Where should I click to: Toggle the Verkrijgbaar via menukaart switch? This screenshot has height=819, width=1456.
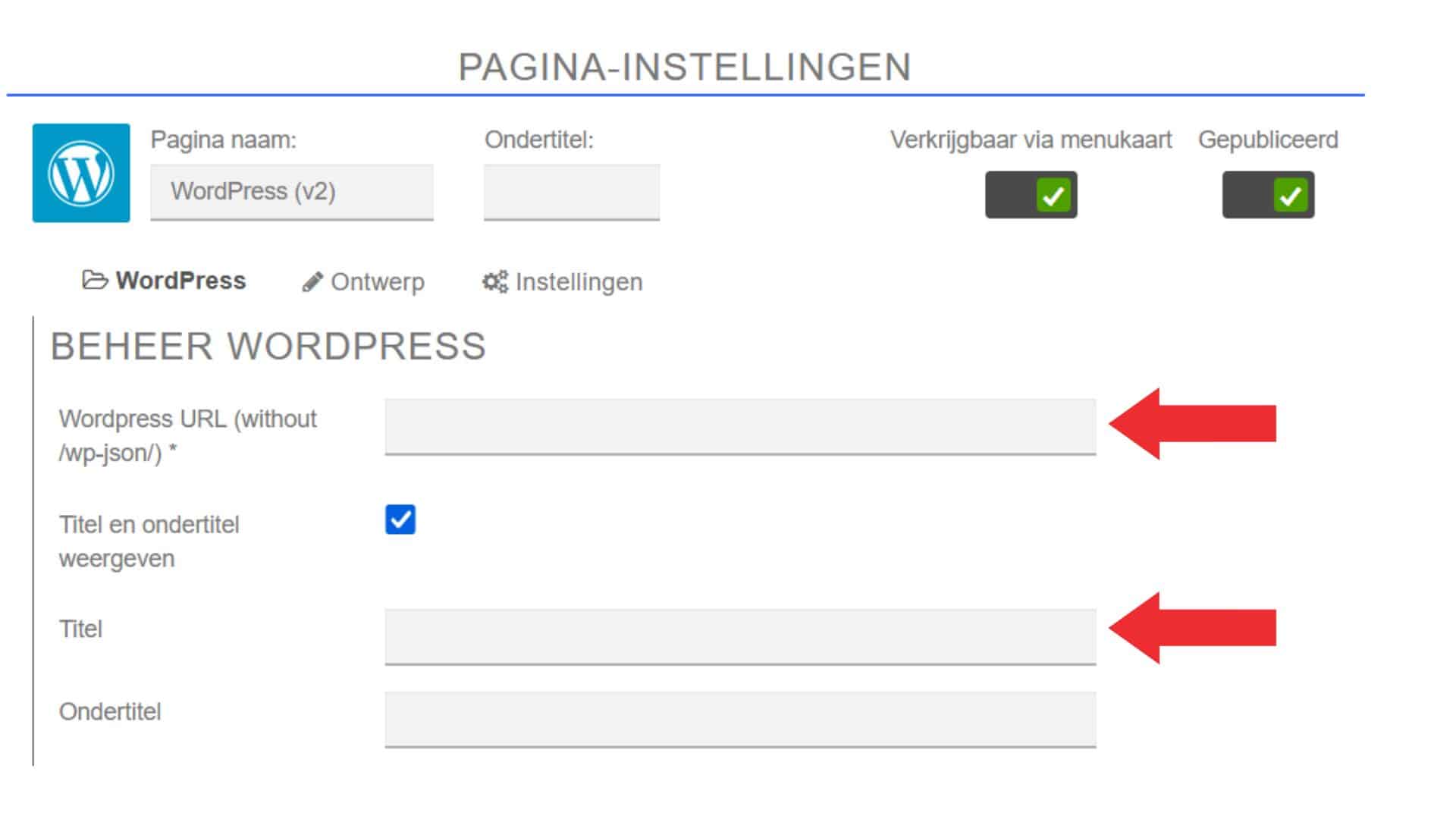click(x=1031, y=195)
